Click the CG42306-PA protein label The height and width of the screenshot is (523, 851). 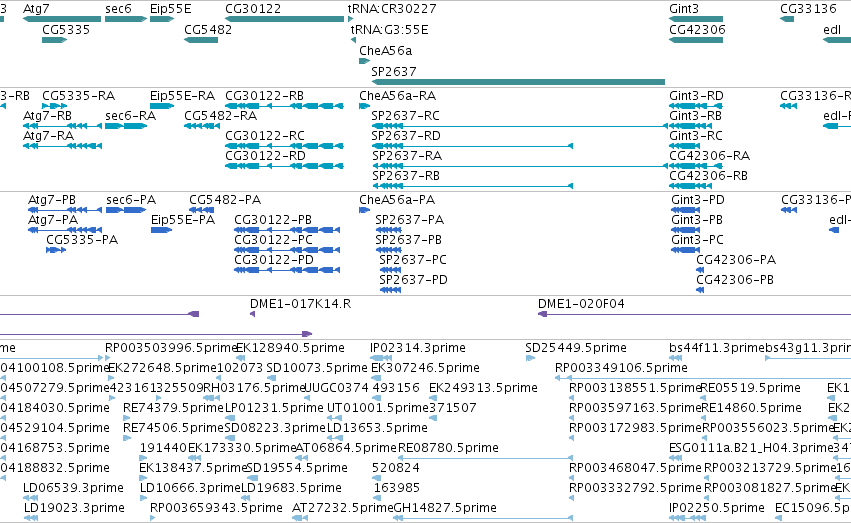coord(736,260)
